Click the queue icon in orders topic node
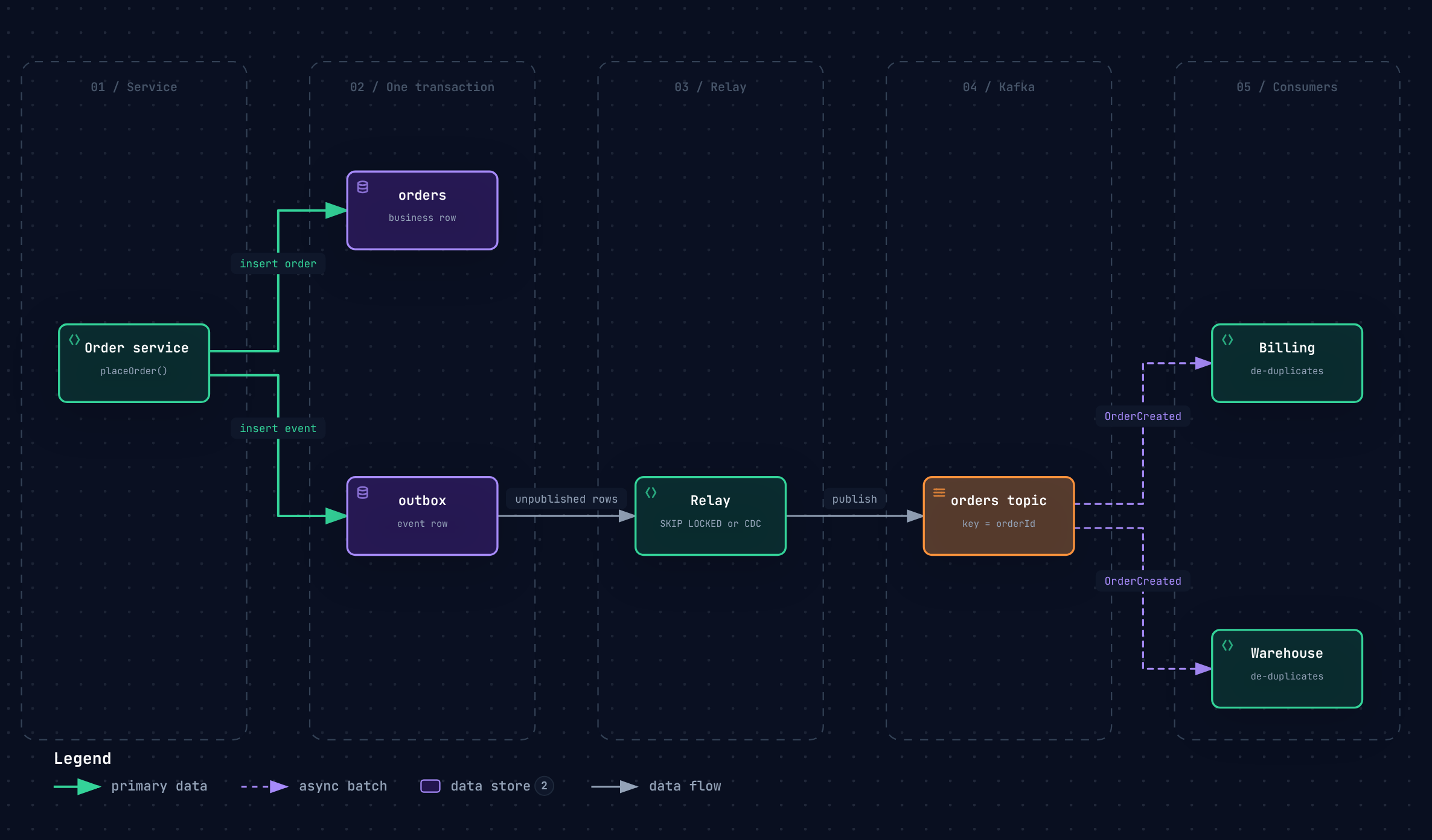This screenshot has width=1432, height=840. pos(939,492)
